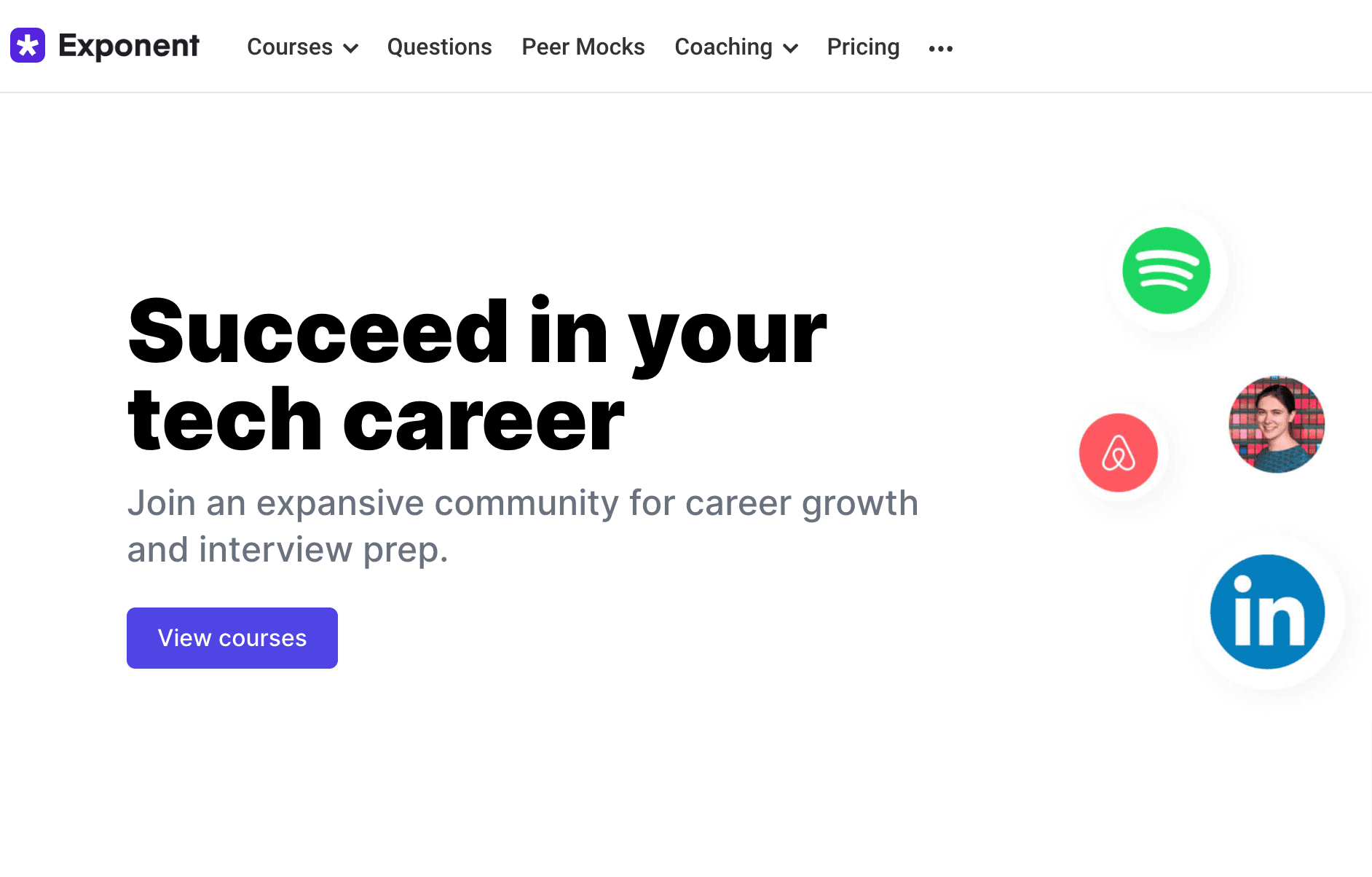This screenshot has height=877, width=1372.
Task: Open the Coaching menu item
Action: [x=723, y=47]
